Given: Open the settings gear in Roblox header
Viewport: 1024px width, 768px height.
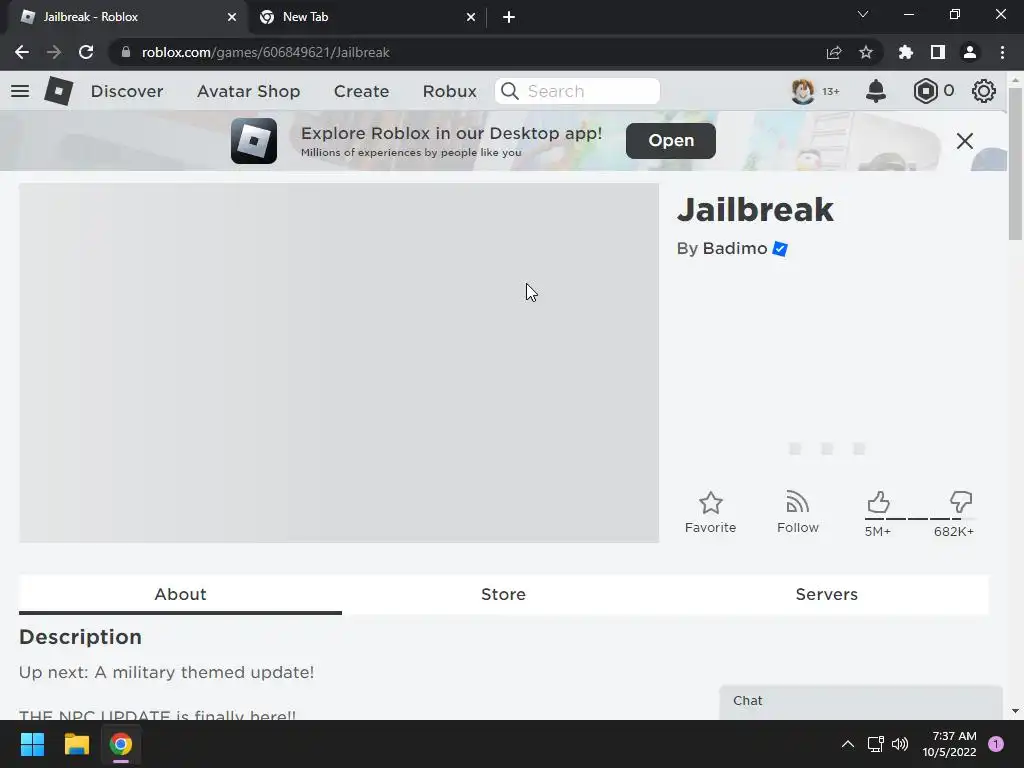Looking at the screenshot, I should [984, 91].
